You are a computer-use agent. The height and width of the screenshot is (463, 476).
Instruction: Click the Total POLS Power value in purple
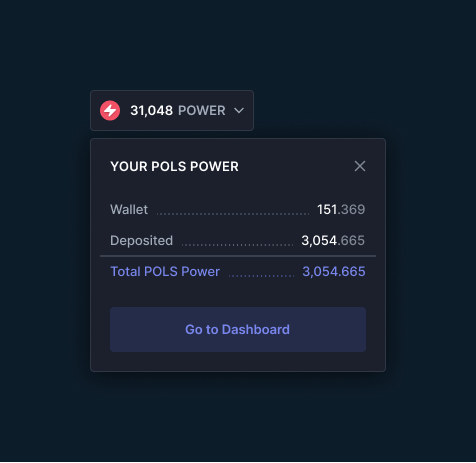[334, 271]
